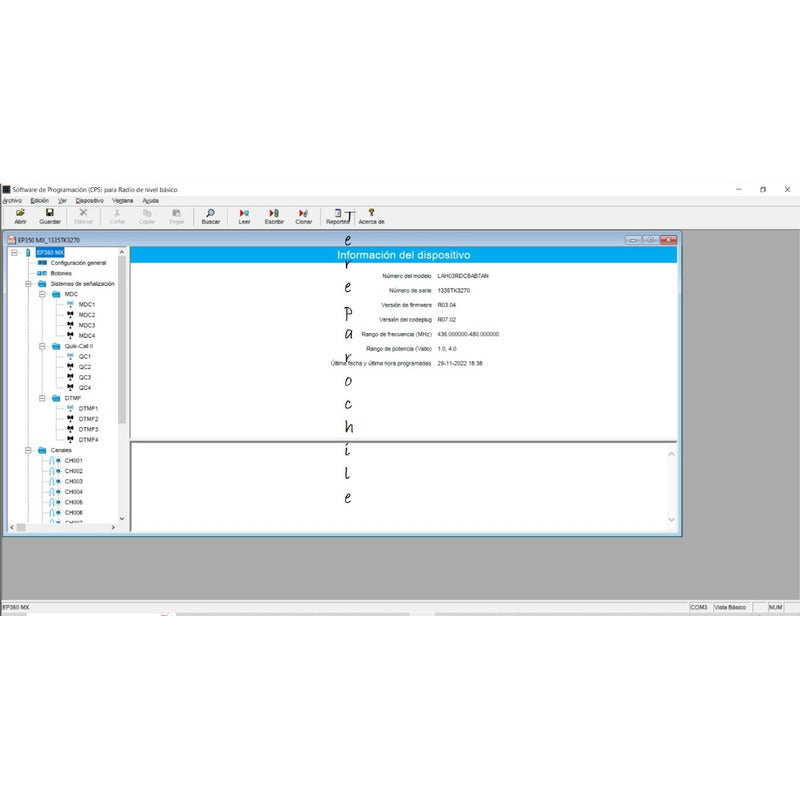Collapse the Quik-Call II group
Viewport: 800px width, 800px height.
coord(43,346)
